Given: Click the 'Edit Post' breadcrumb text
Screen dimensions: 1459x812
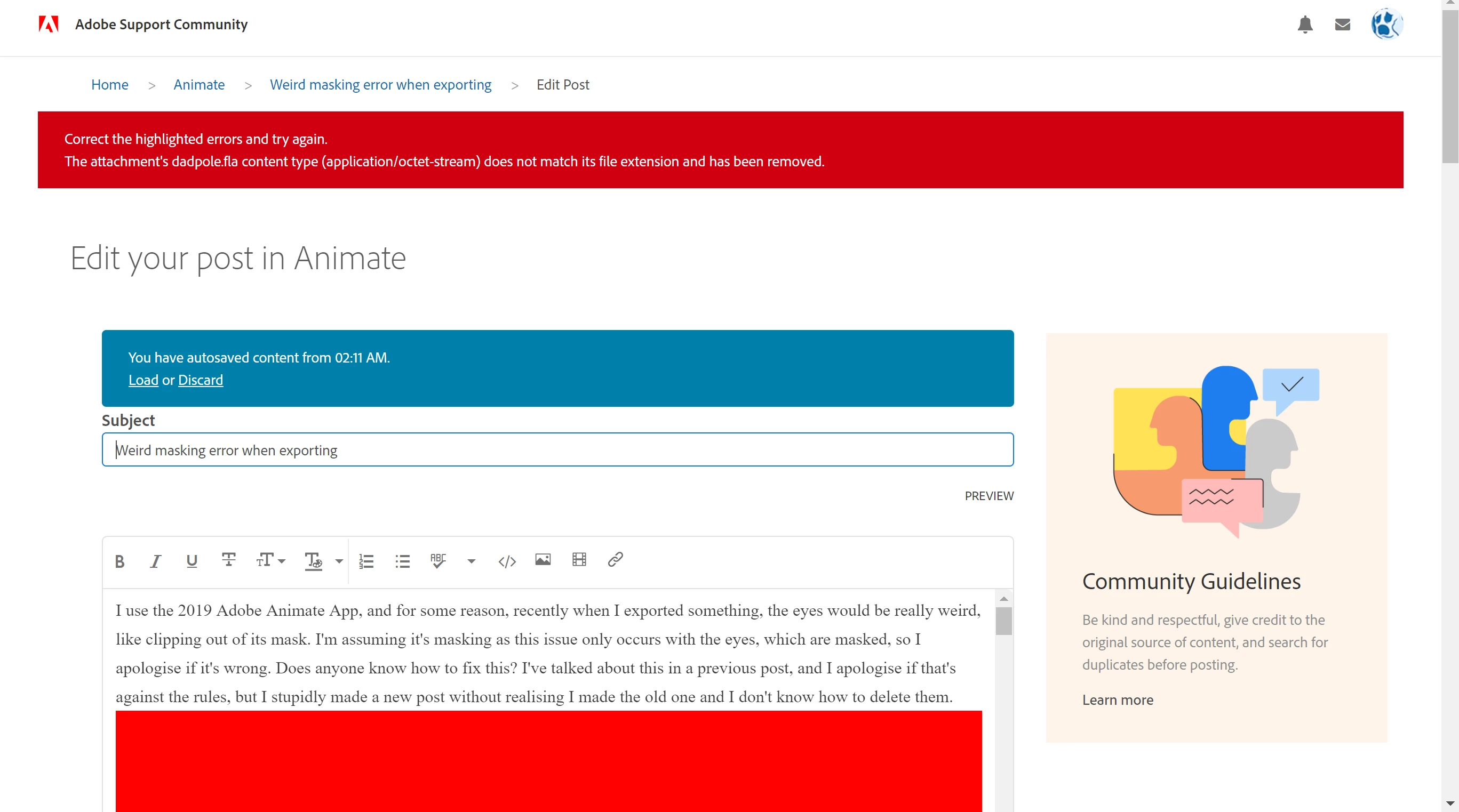Looking at the screenshot, I should click(562, 84).
